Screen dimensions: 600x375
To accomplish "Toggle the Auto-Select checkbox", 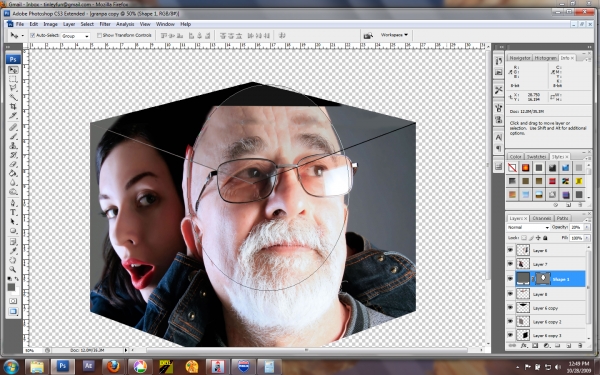I will coord(33,35).
